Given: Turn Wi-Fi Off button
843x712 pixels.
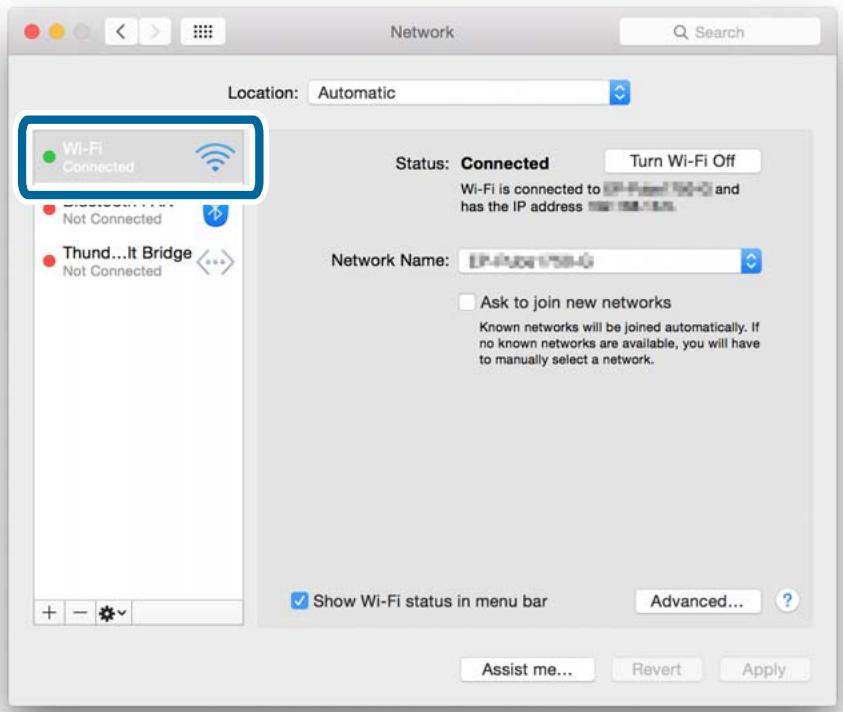Looking at the screenshot, I should 682,161.
